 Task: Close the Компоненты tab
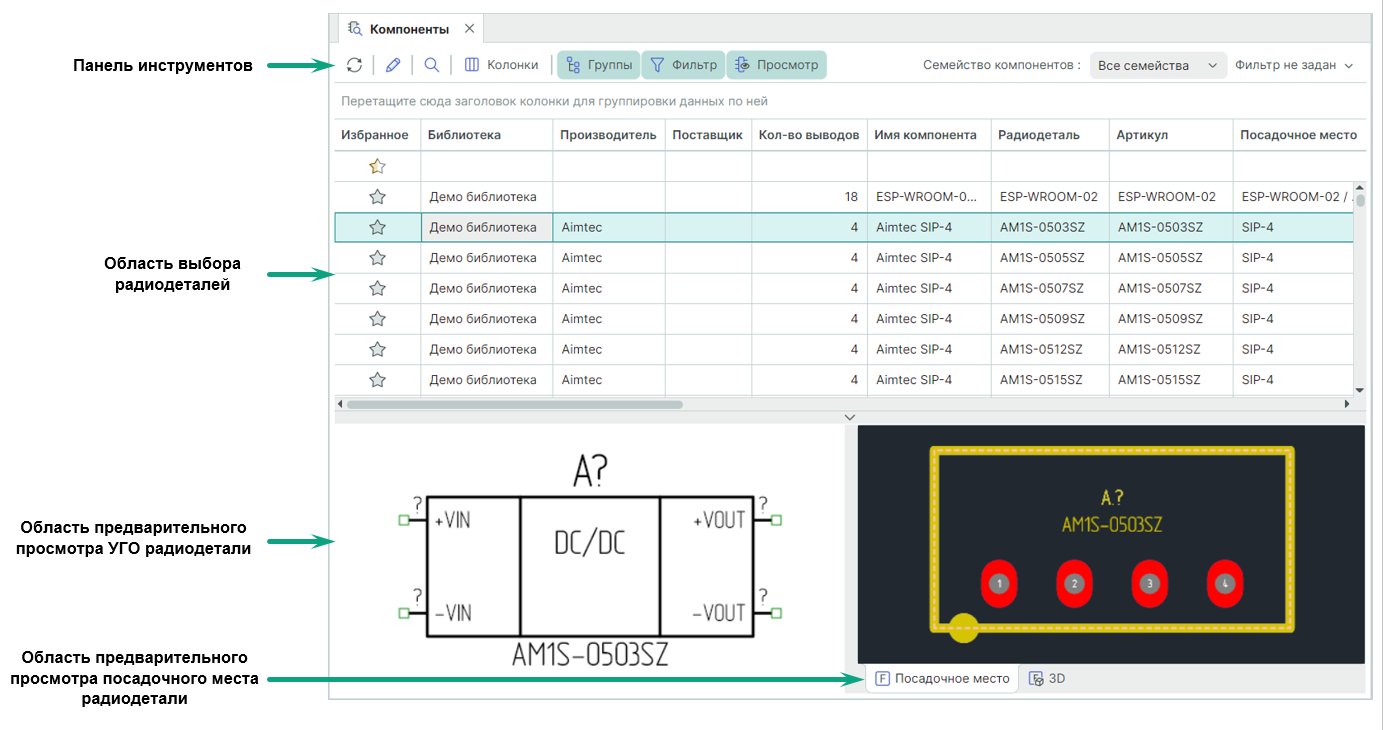tap(469, 29)
